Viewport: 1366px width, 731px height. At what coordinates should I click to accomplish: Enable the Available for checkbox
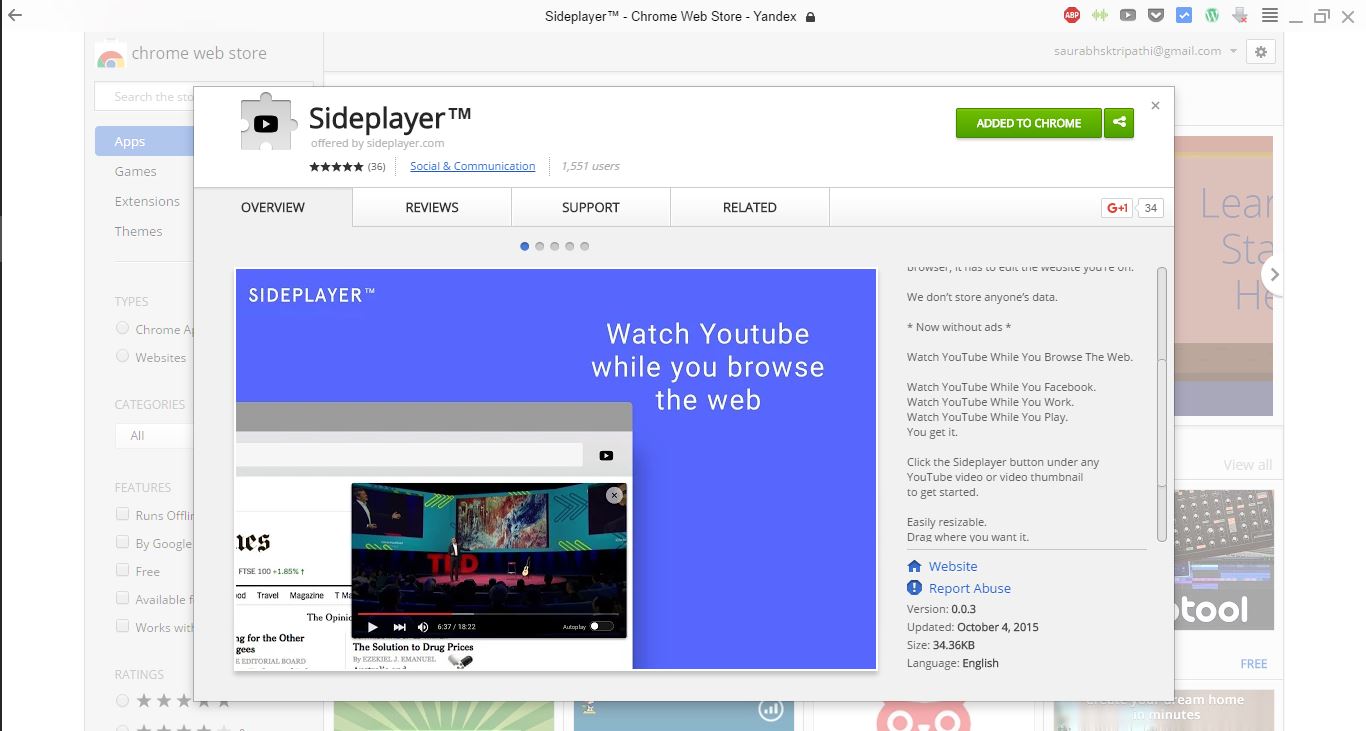point(122,598)
